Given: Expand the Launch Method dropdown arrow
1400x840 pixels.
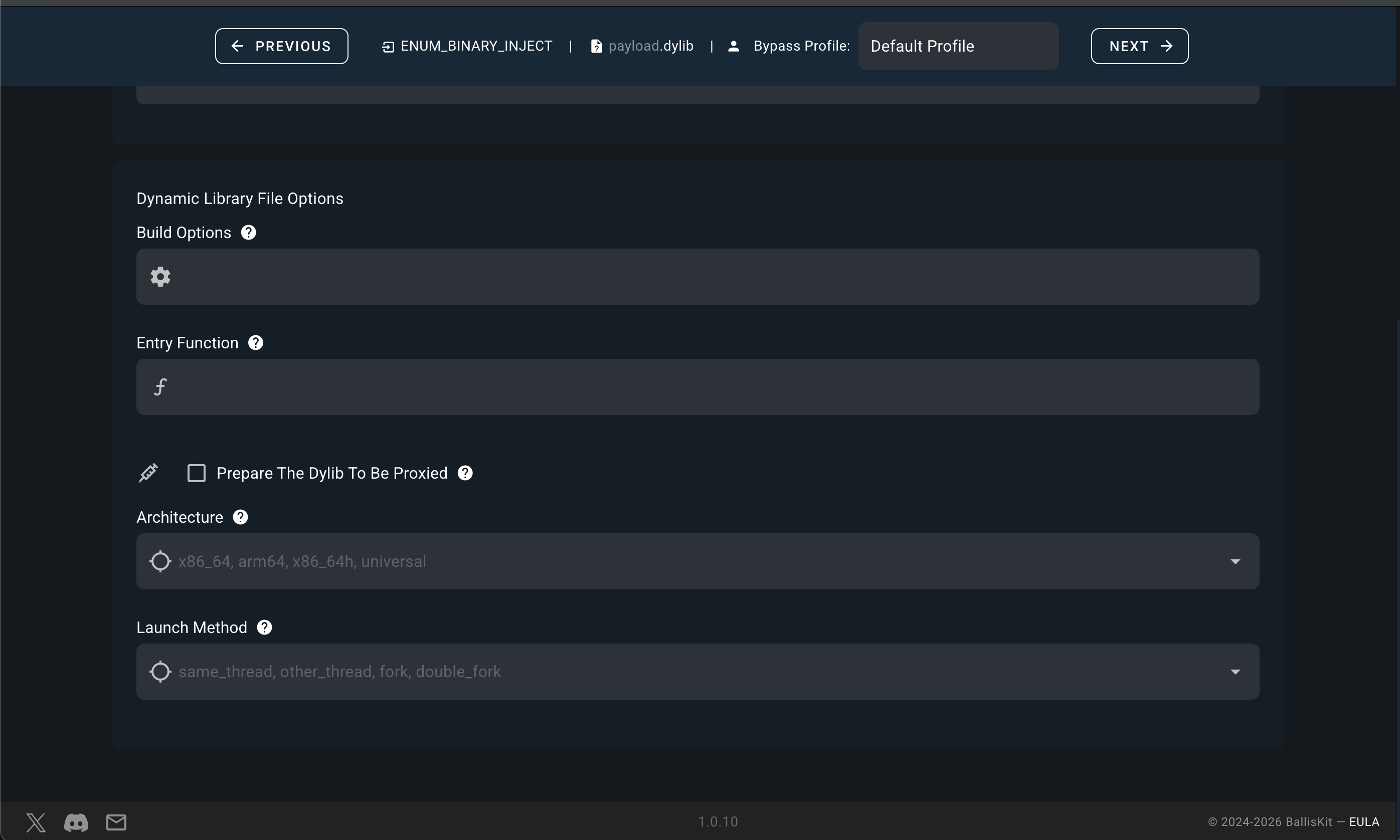Looking at the screenshot, I should [1235, 672].
